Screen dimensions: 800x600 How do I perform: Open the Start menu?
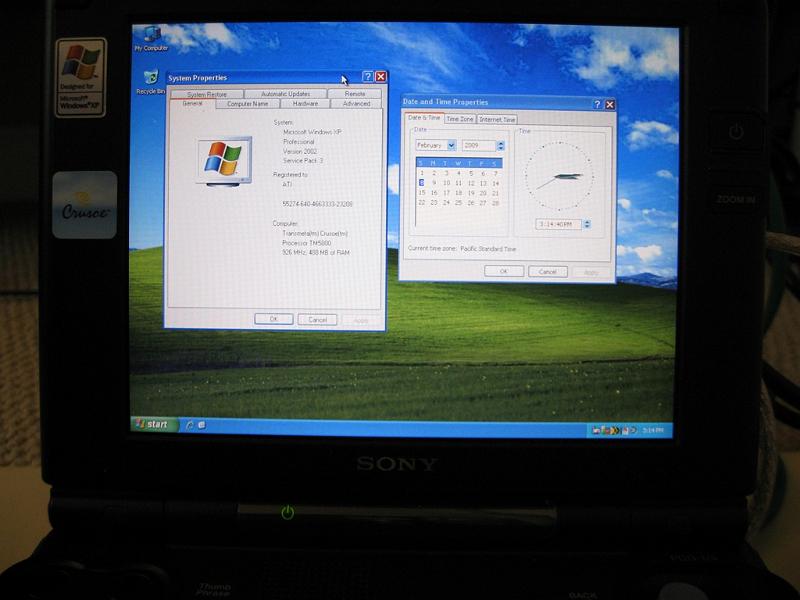tap(154, 424)
